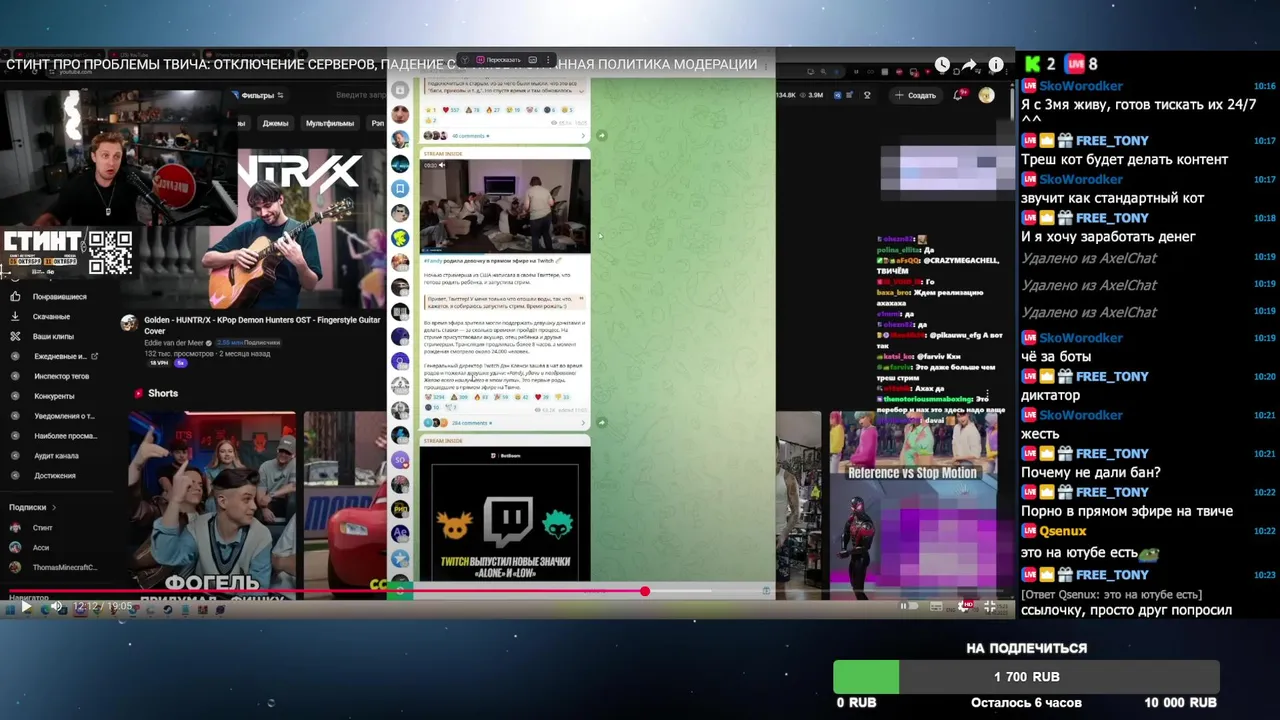Open the account avatar in the YouTube header
The height and width of the screenshot is (720, 1280).
987,95
